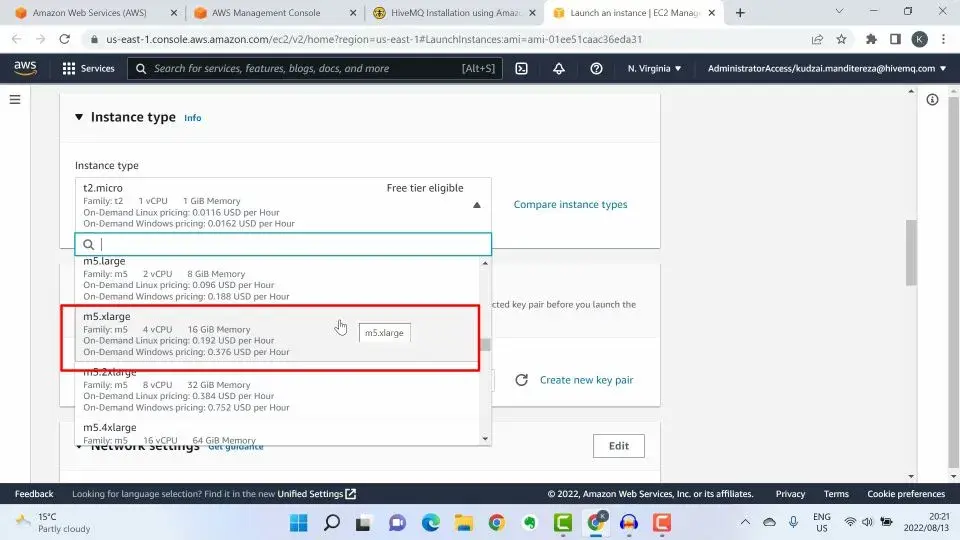Open the Feedback link
Screen dimensions: 960x540
pos(34,494)
